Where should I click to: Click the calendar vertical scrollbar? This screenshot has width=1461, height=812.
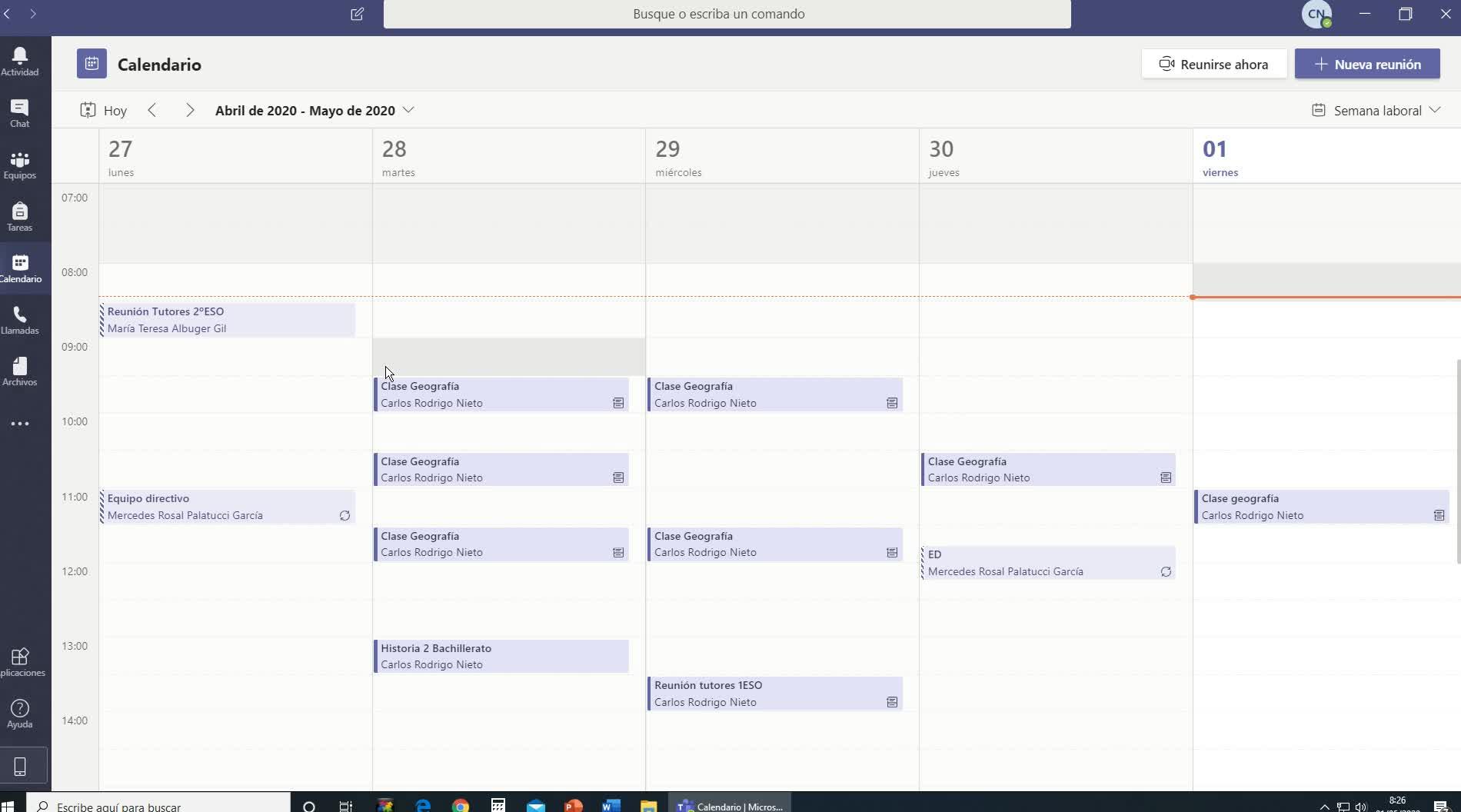pos(1458,461)
